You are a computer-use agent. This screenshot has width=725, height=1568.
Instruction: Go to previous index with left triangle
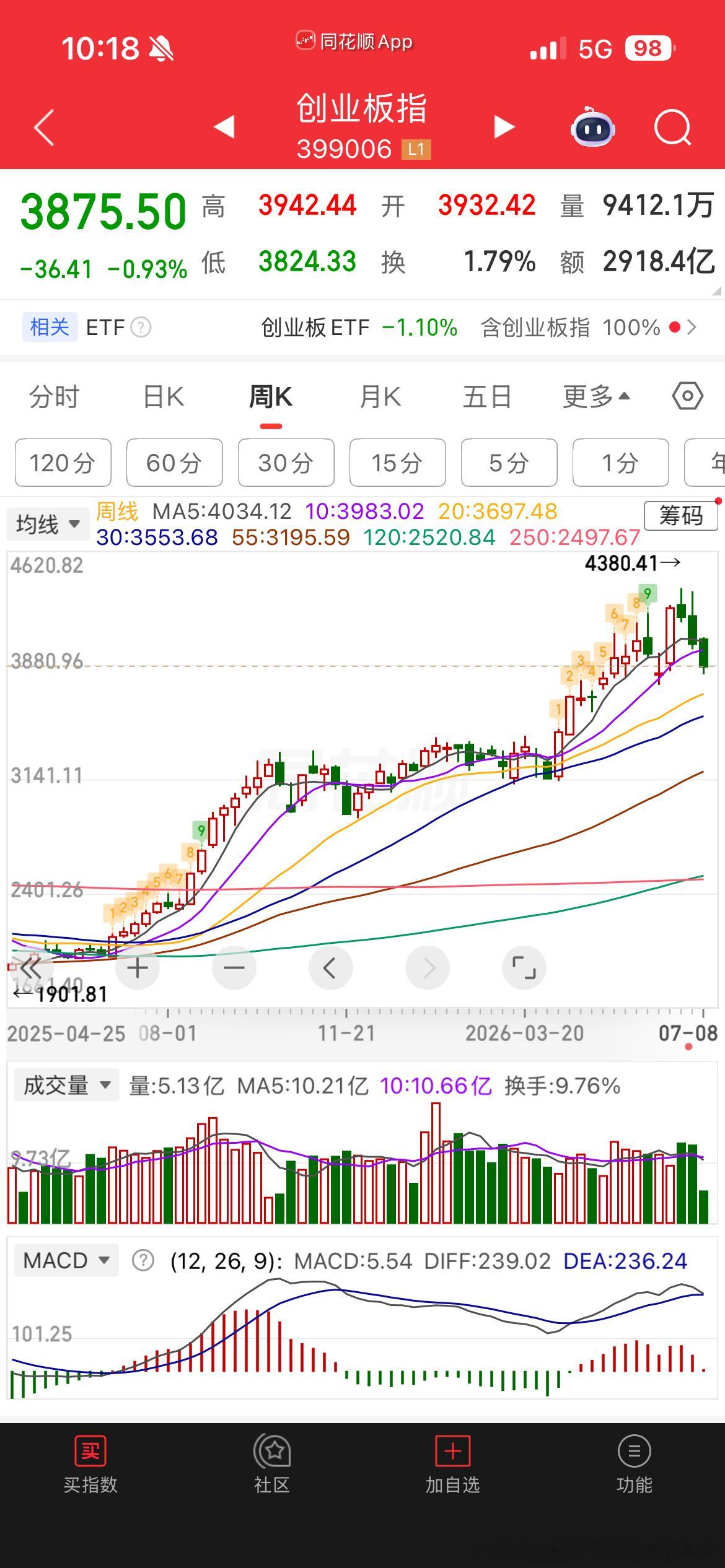tap(224, 126)
